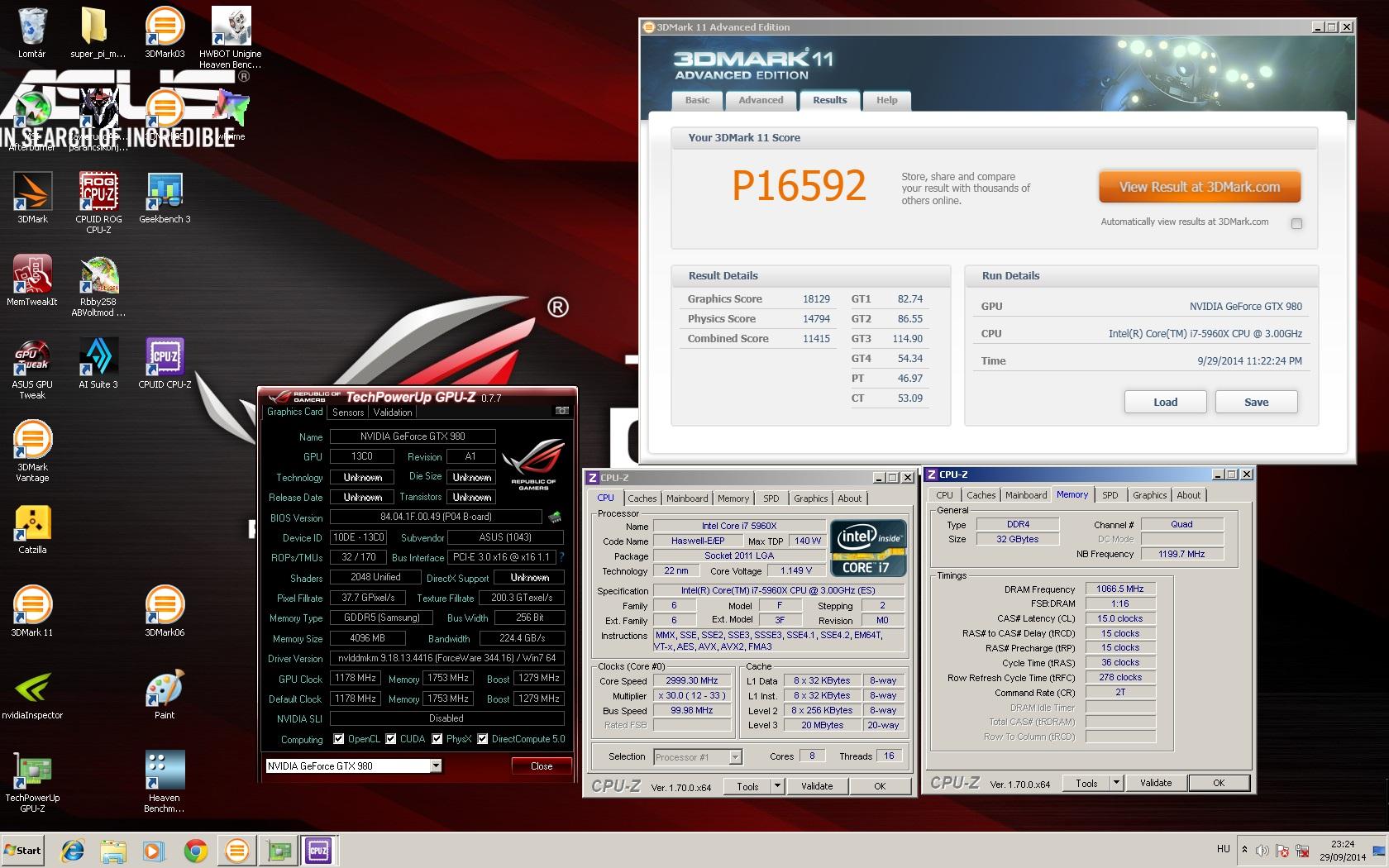Viewport: 1389px width, 868px height.
Task: Launch Paint desktop shortcut
Action: pyautogui.click(x=165, y=693)
